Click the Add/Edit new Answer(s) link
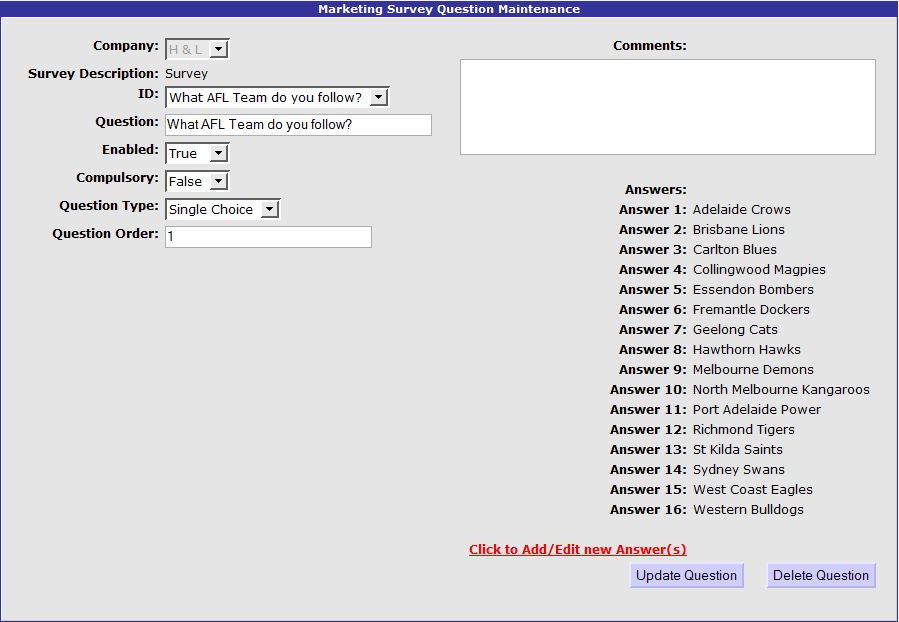This screenshot has height=622, width=899. pos(577,549)
